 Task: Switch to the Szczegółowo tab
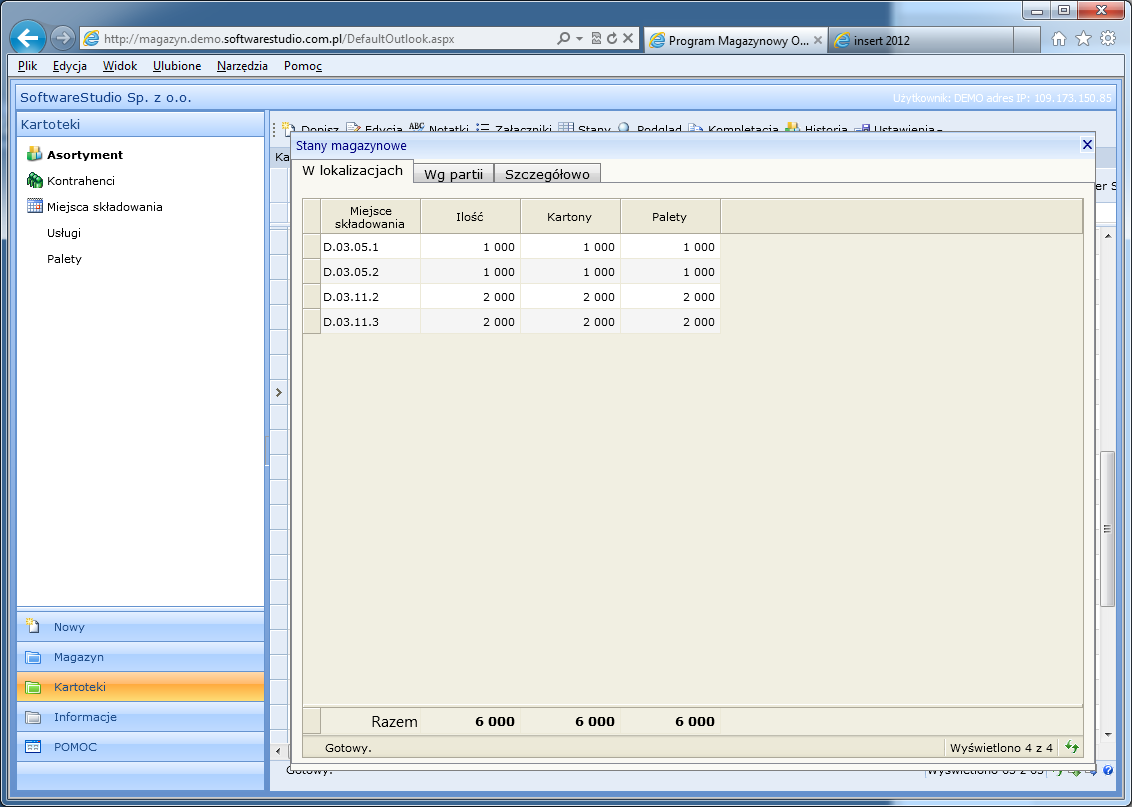click(547, 174)
